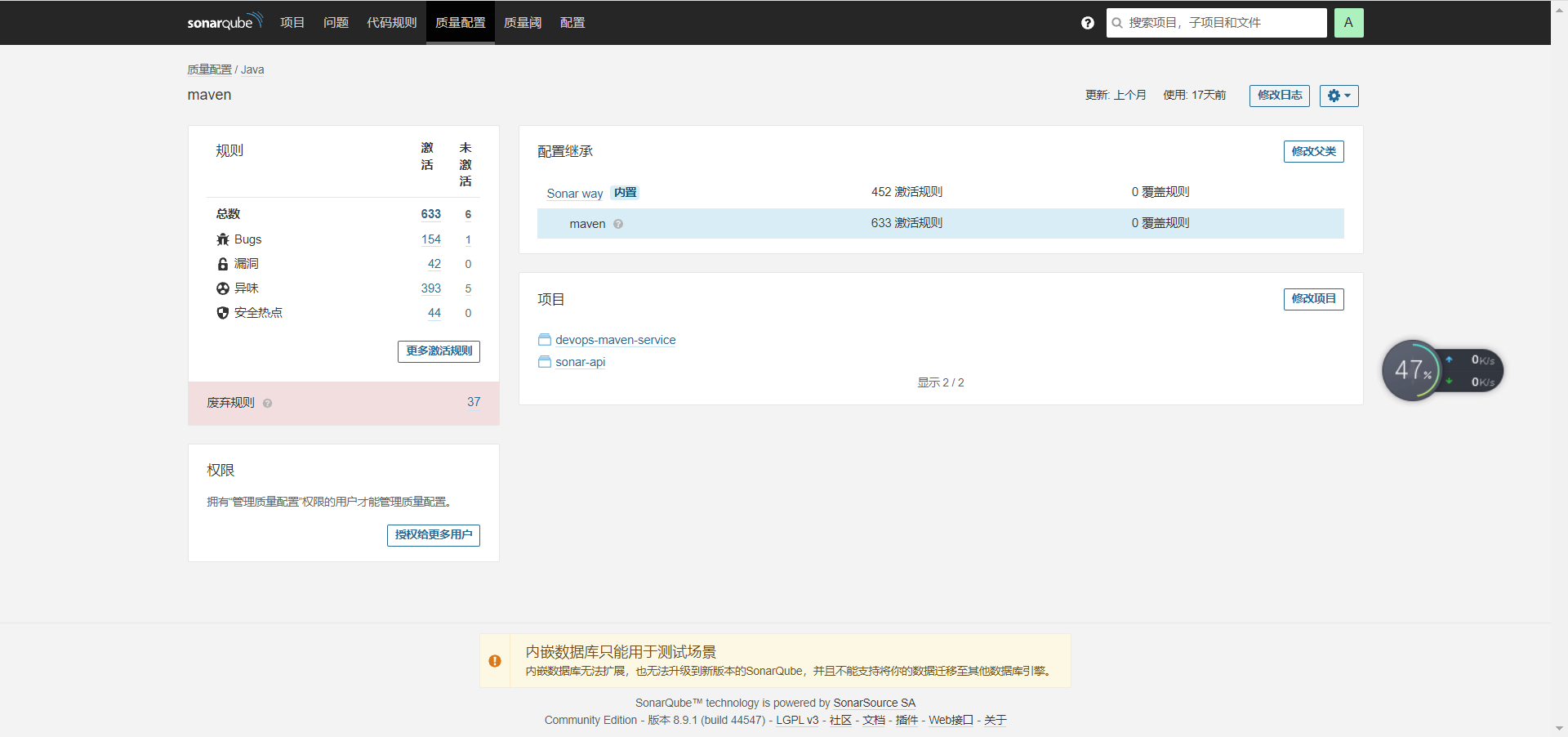The width and height of the screenshot is (1568, 737).
Task: Click the sonarqube logo to go home
Action: (225, 22)
